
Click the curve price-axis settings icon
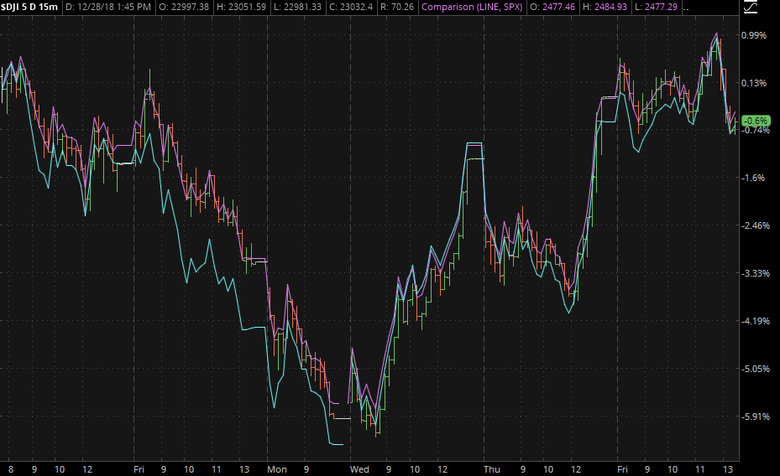[x=751, y=6]
